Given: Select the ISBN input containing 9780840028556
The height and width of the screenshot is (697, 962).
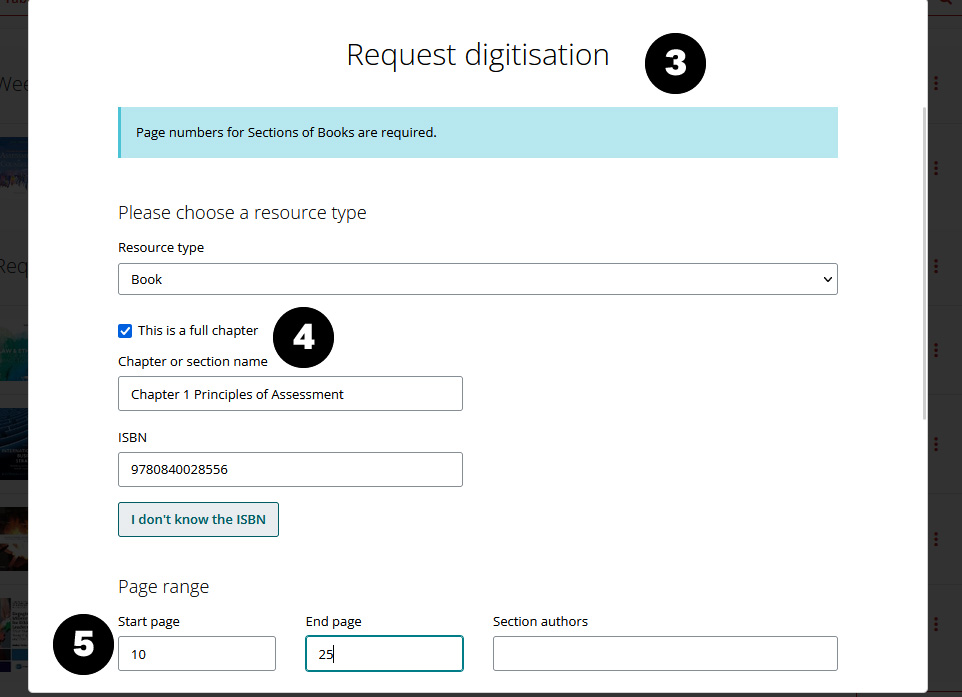Looking at the screenshot, I should (290, 469).
